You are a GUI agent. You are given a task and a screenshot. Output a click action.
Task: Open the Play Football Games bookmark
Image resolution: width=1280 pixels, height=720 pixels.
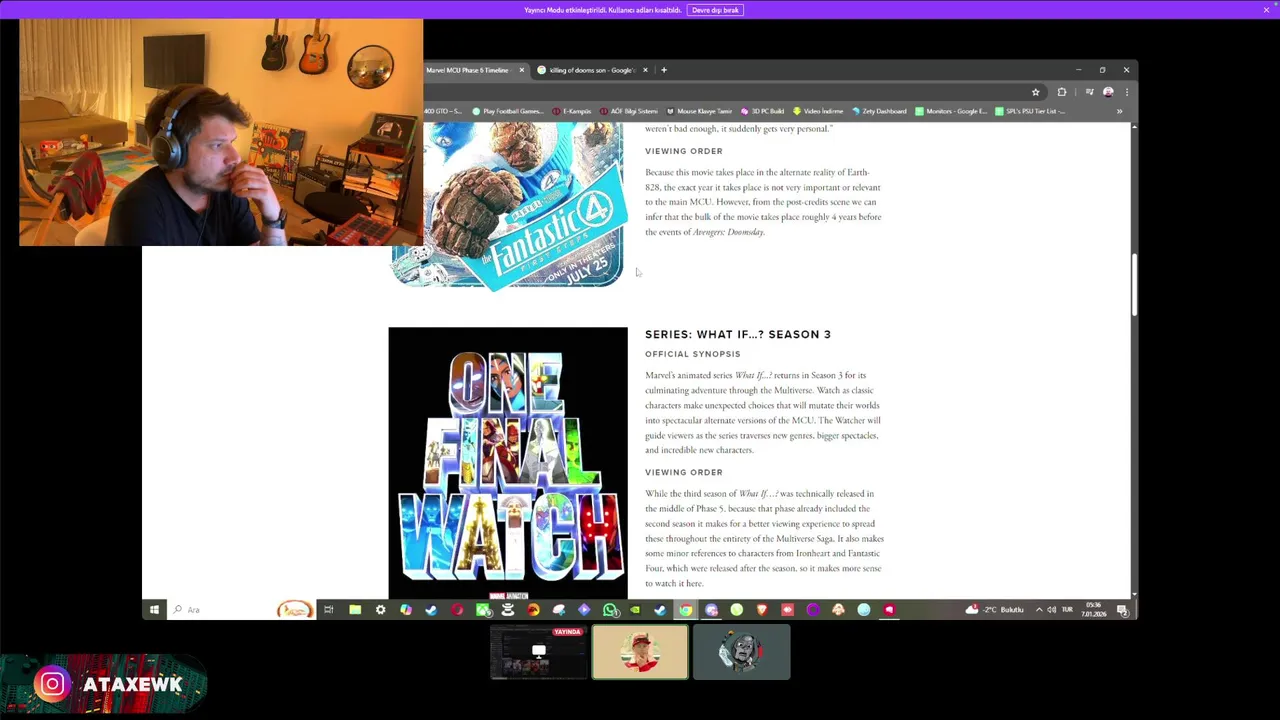click(x=508, y=111)
